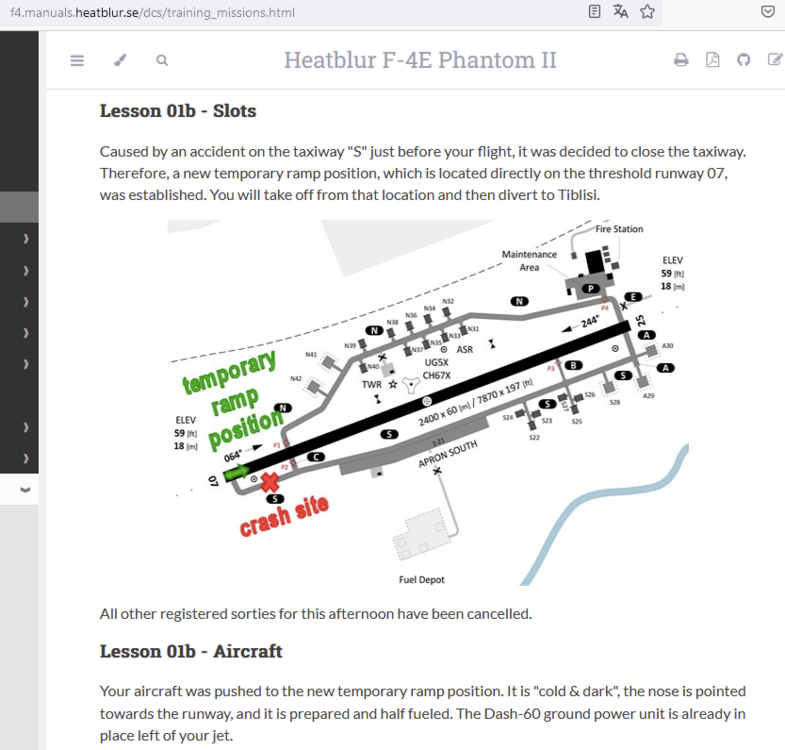Click the 'crash site' red text

(x=284, y=516)
